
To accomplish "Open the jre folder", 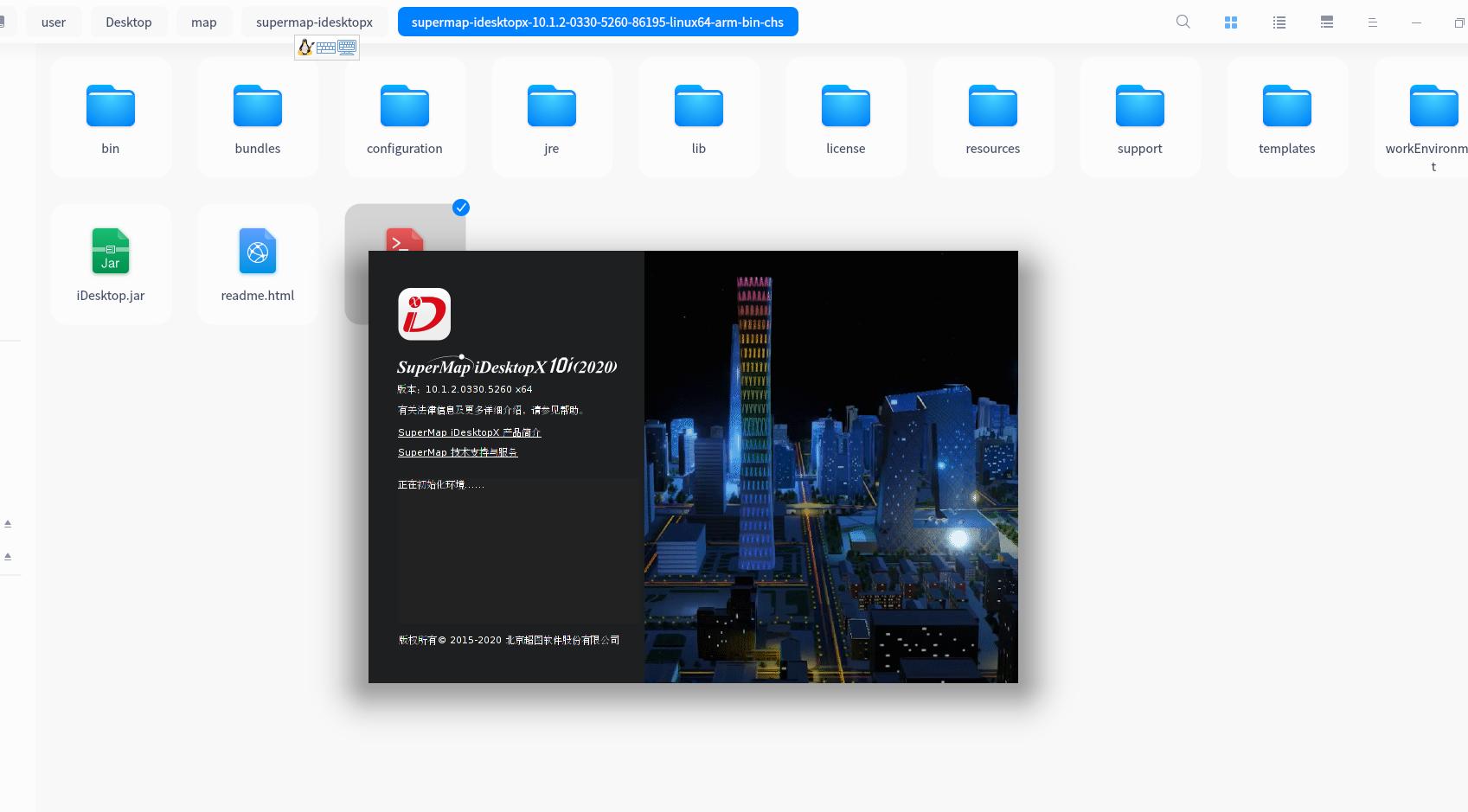I will pos(552,118).
